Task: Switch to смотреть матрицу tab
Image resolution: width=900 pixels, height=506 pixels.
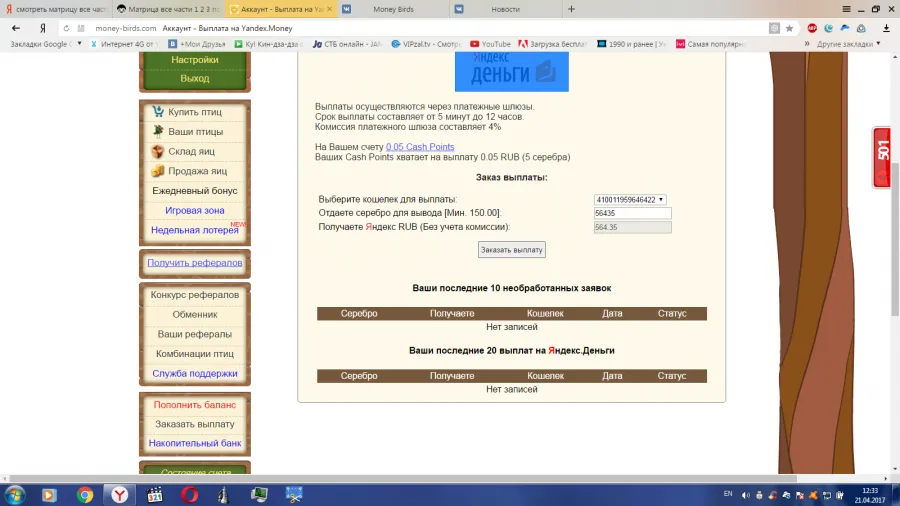Action: [56, 9]
